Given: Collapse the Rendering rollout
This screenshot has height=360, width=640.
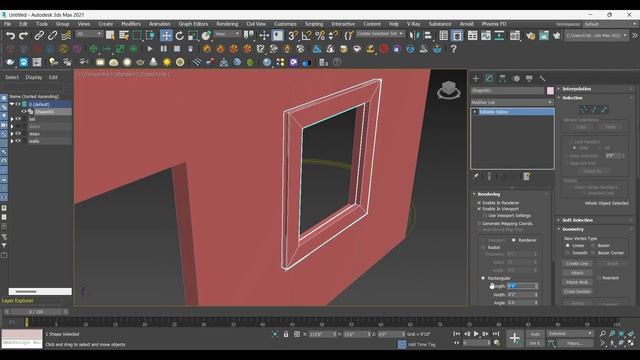Looking at the screenshot, I should click(x=489, y=194).
